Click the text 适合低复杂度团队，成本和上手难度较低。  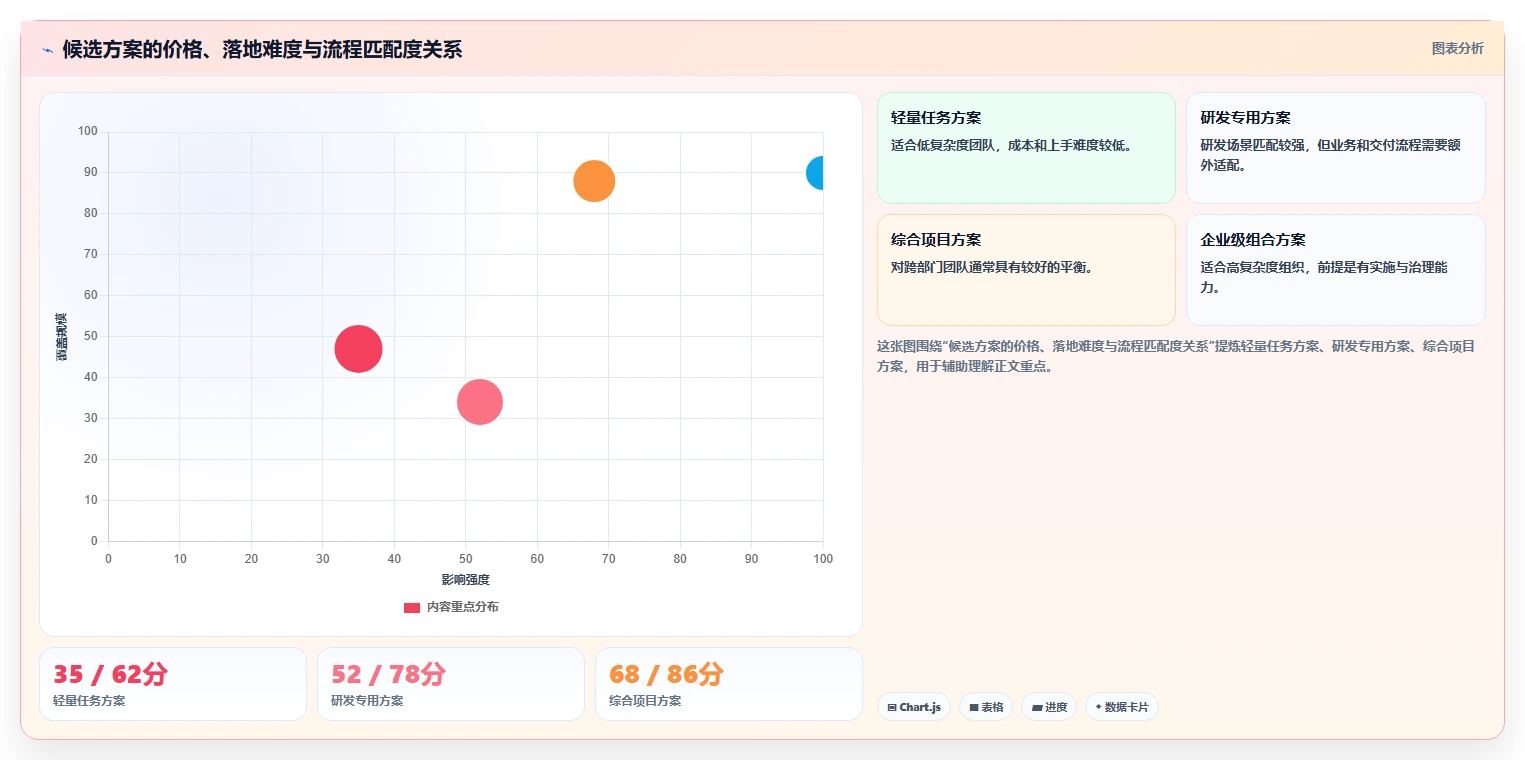click(x=1011, y=145)
